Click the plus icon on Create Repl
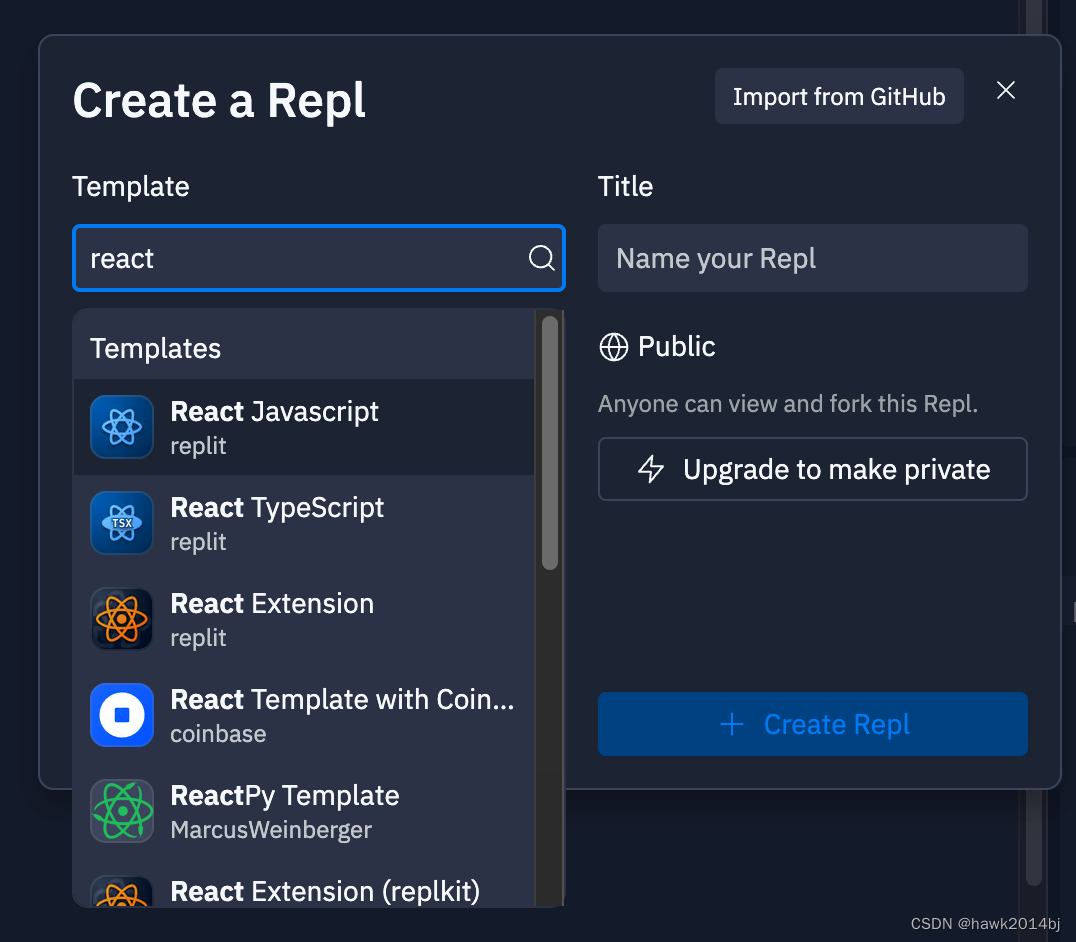The image size is (1076, 942). [732, 724]
